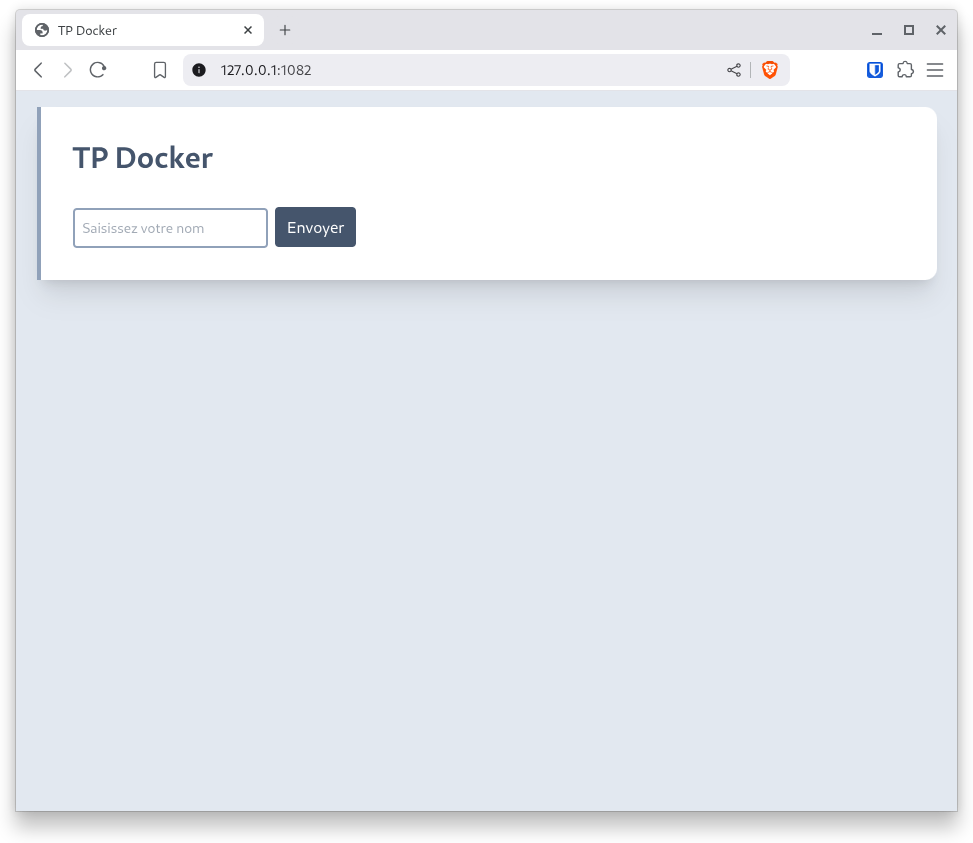The height and width of the screenshot is (843, 973).
Task: Click the Envoyer button
Action: [315, 227]
